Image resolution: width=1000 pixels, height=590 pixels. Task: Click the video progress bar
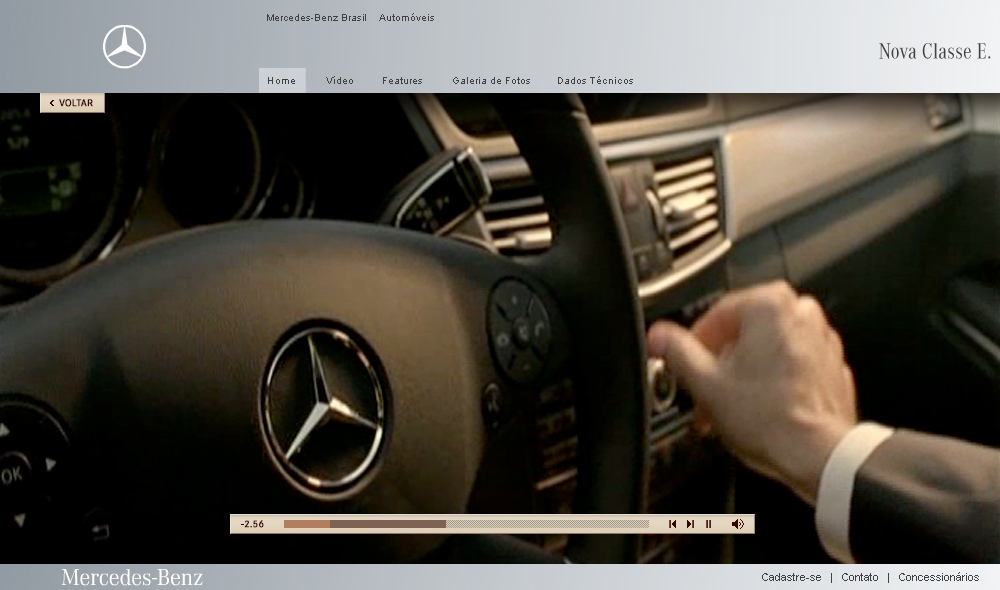coord(466,524)
